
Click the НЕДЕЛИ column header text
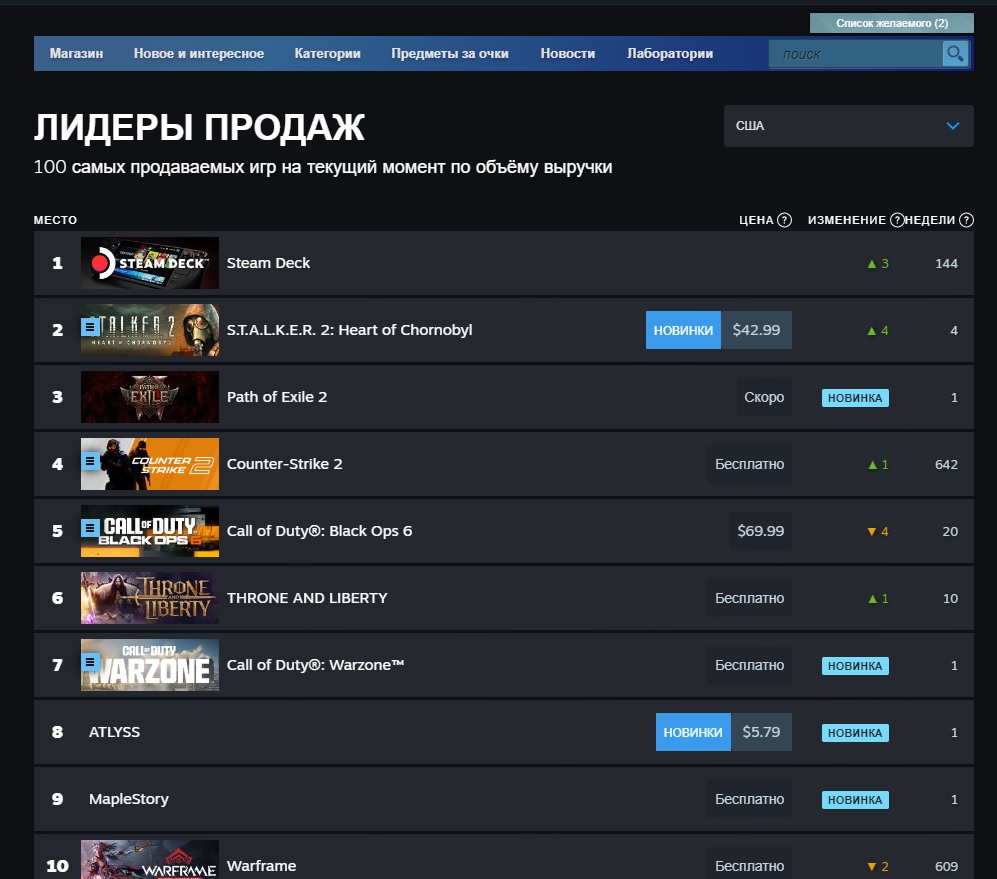(930, 220)
